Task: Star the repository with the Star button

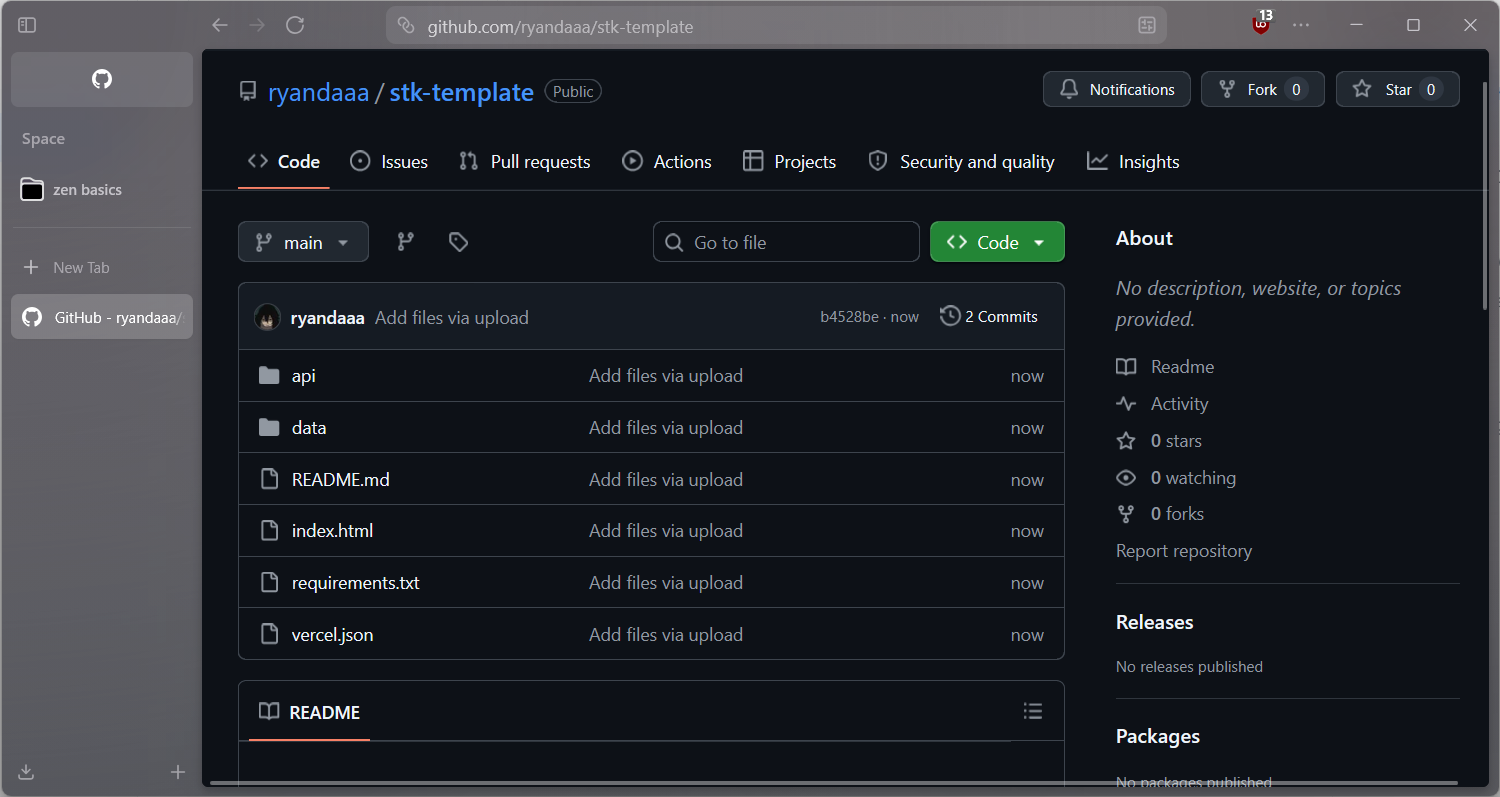Action: tap(1398, 89)
